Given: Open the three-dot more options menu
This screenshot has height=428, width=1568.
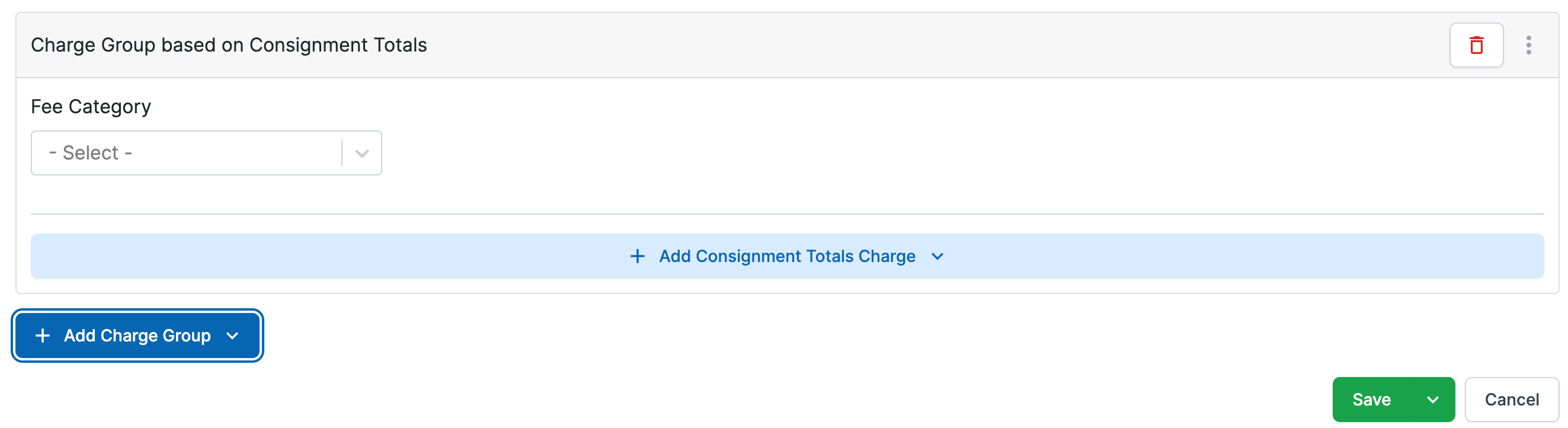Looking at the screenshot, I should 1528,45.
